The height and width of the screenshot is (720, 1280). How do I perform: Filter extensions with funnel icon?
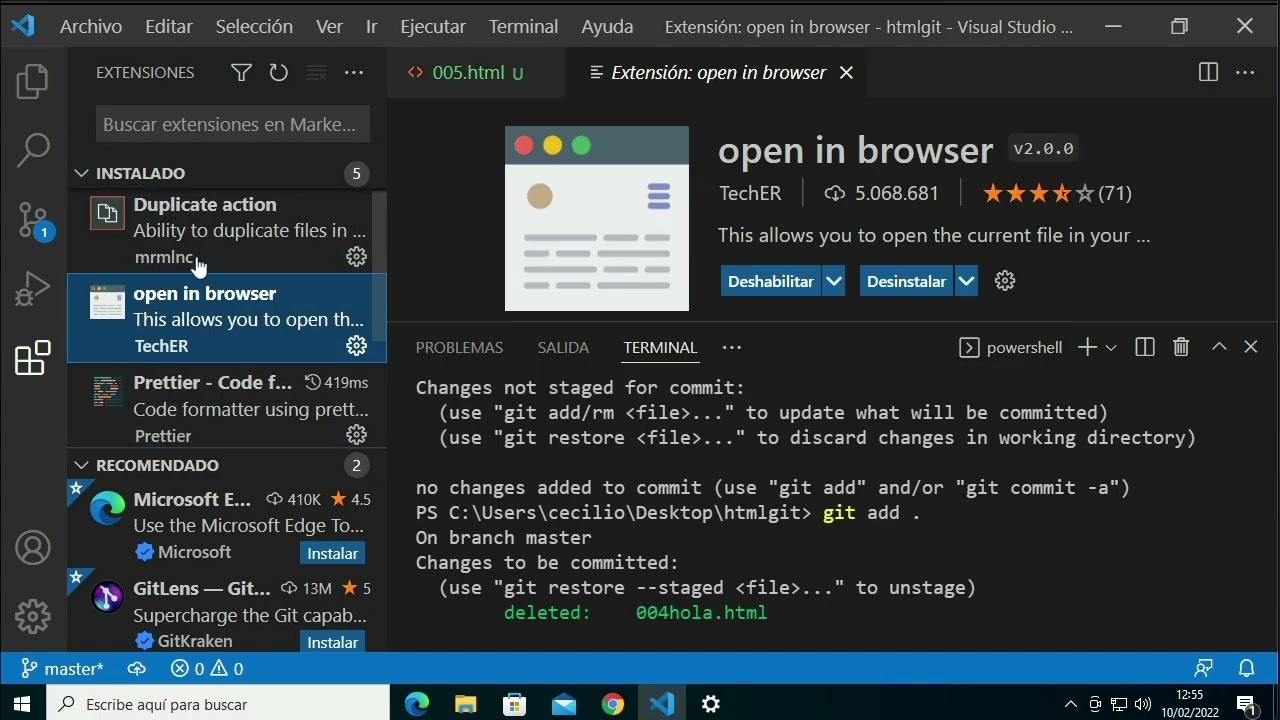[241, 73]
